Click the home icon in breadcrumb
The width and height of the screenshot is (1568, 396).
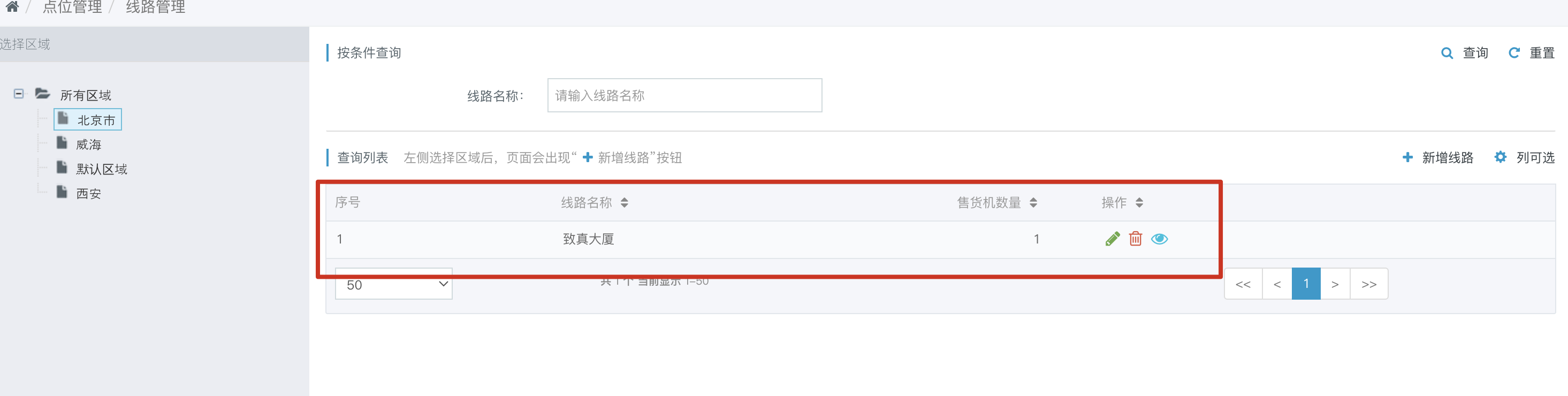[12, 7]
